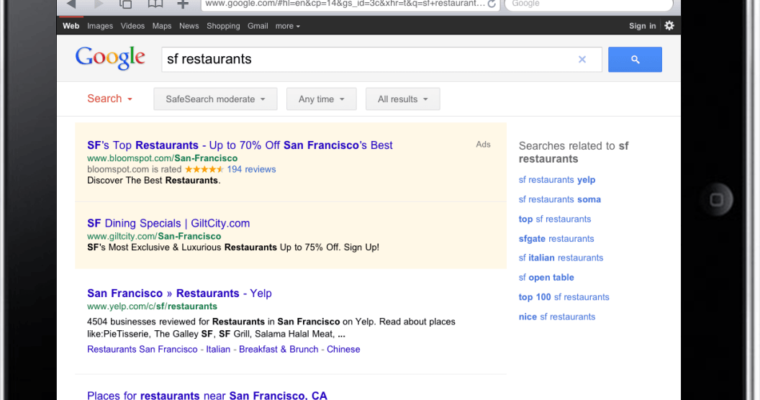This screenshot has height=400, width=760.
Task: Clear the search box with X icon
Action: pyautogui.click(x=582, y=59)
